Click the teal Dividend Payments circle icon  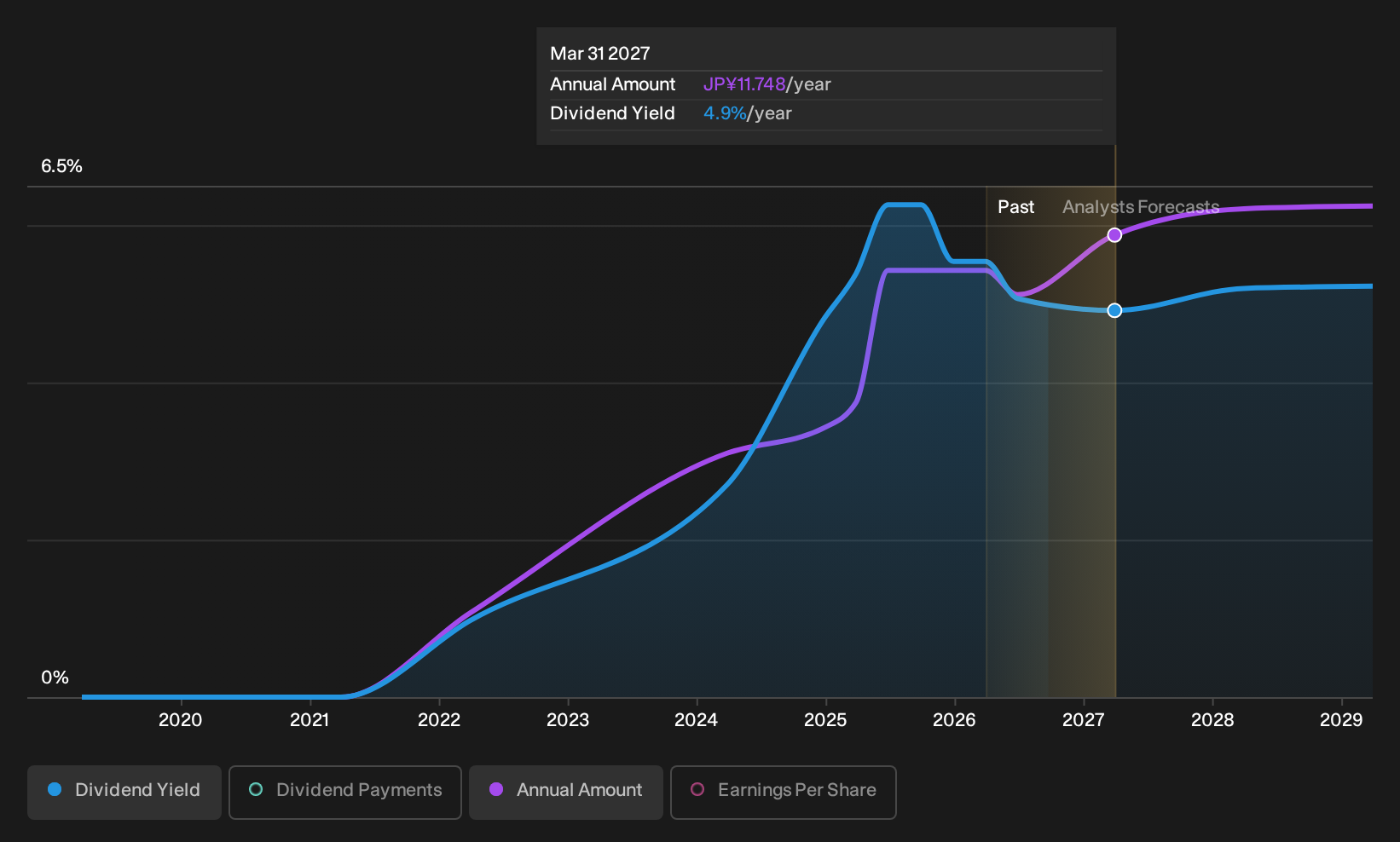(x=256, y=789)
